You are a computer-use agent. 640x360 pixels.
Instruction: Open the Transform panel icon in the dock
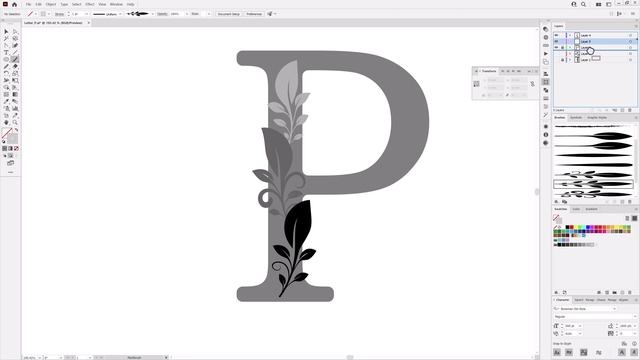(x=546, y=82)
